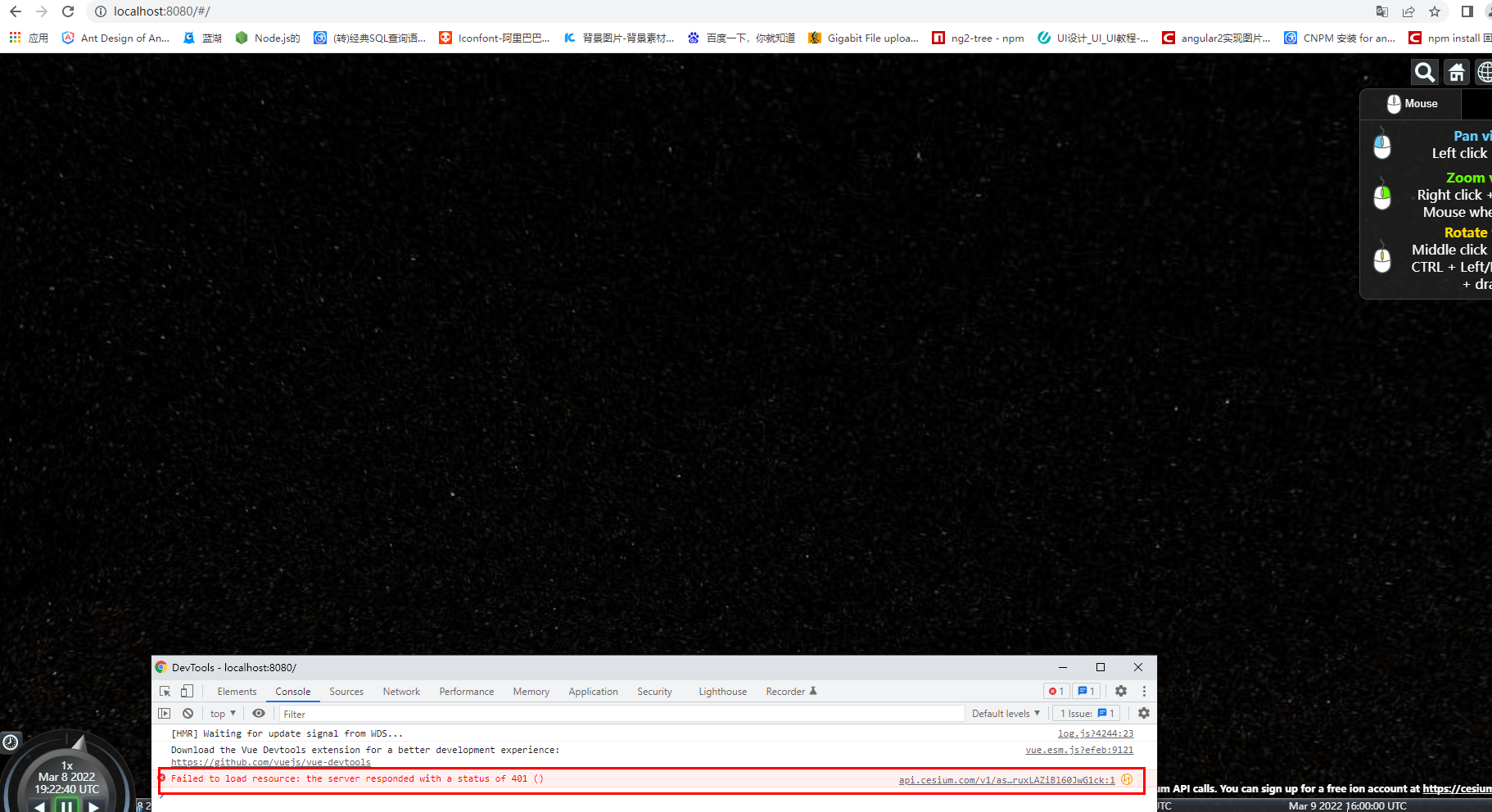The height and width of the screenshot is (812, 1492).
Task: Switch to the Elements tab in DevTools
Action: click(237, 692)
